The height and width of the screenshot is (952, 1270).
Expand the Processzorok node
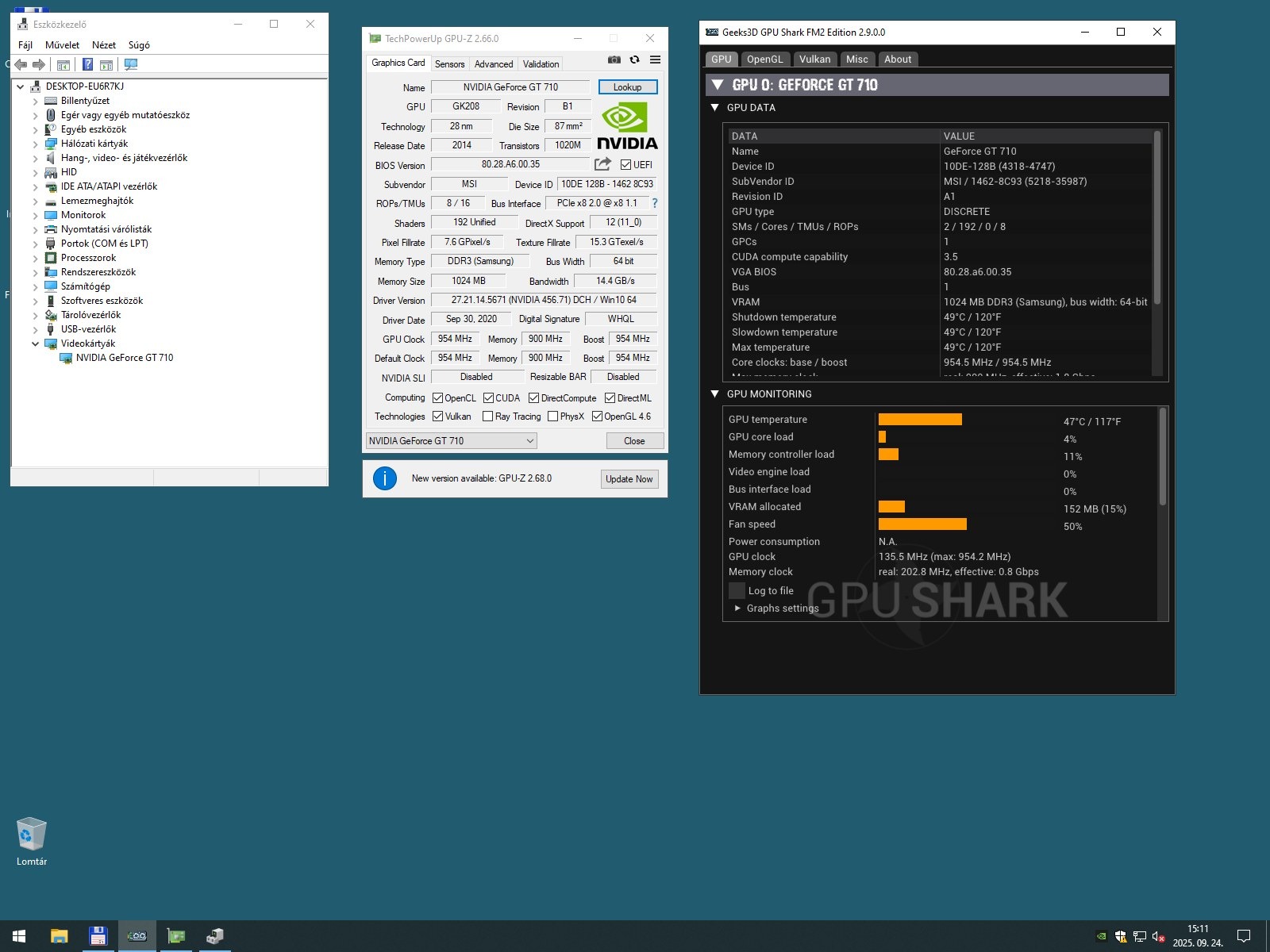pyautogui.click(x=35, y=258)
